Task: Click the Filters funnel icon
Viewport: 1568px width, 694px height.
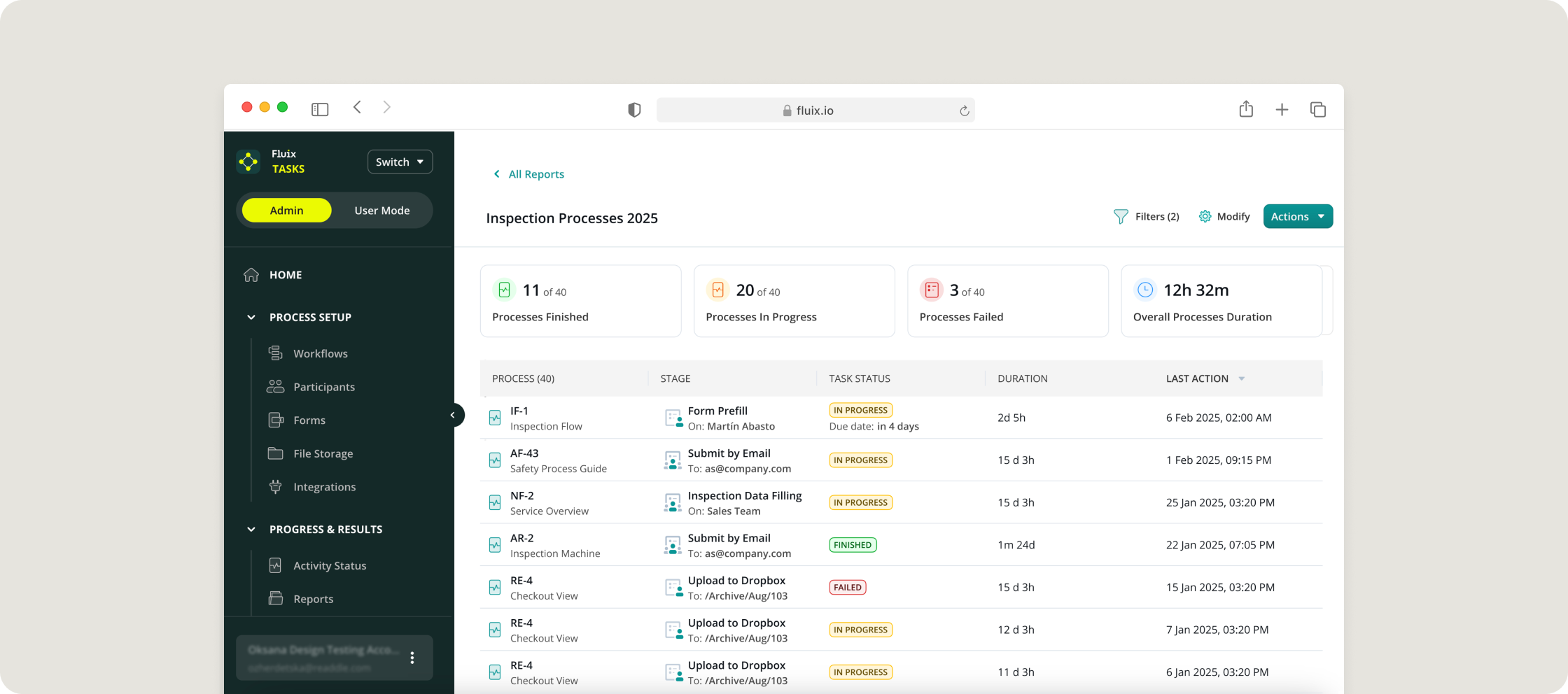Action: pos(1120,217)
